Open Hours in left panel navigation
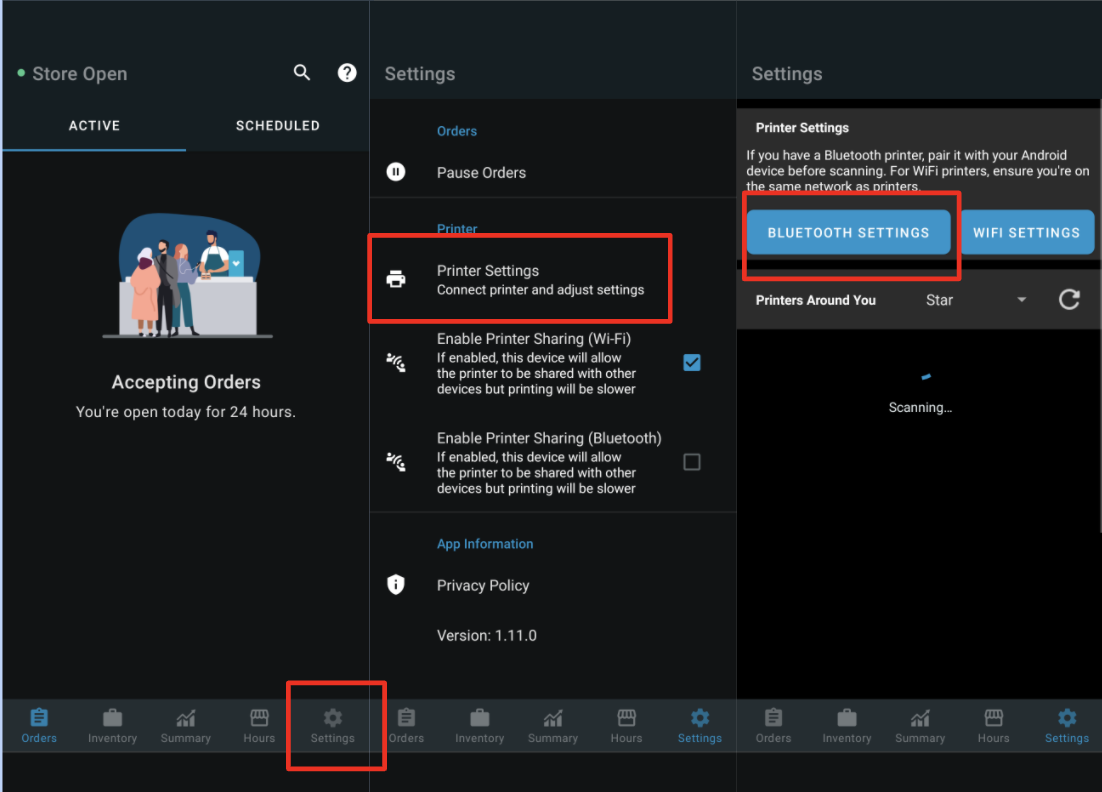1102x792 pixels. [259, 726]
